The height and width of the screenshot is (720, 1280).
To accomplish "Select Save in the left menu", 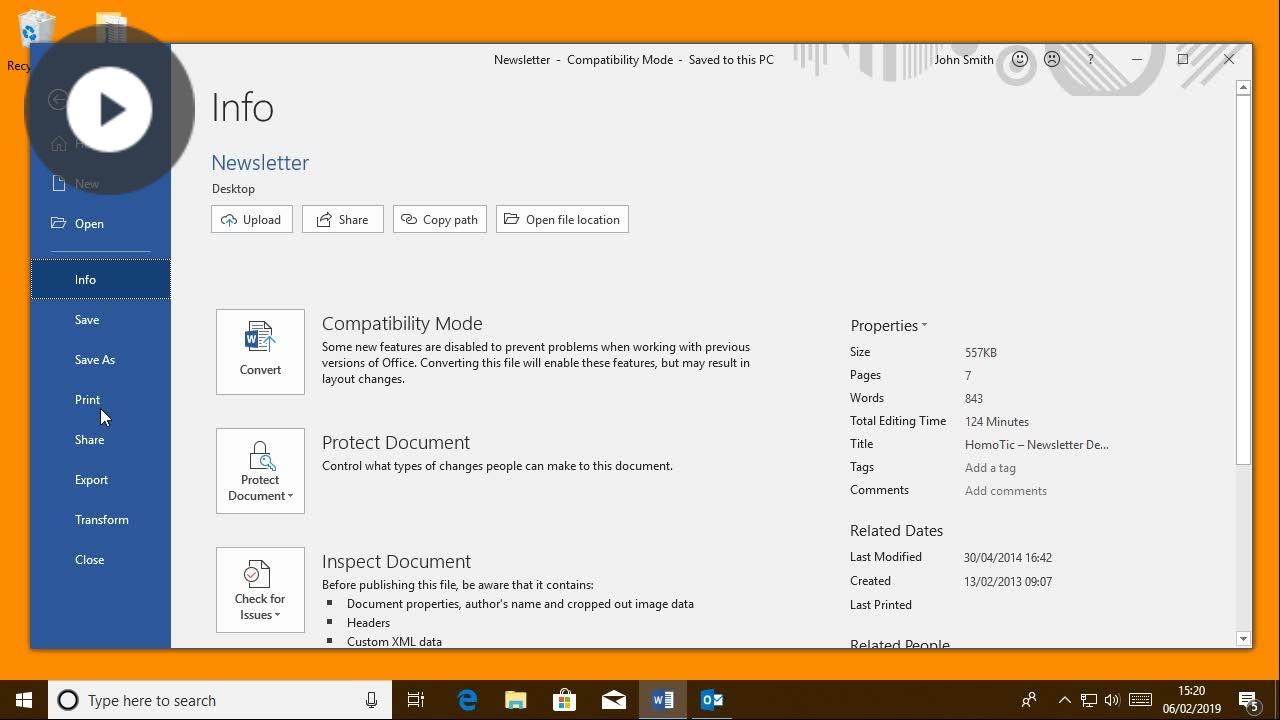I will click(100, 320).
